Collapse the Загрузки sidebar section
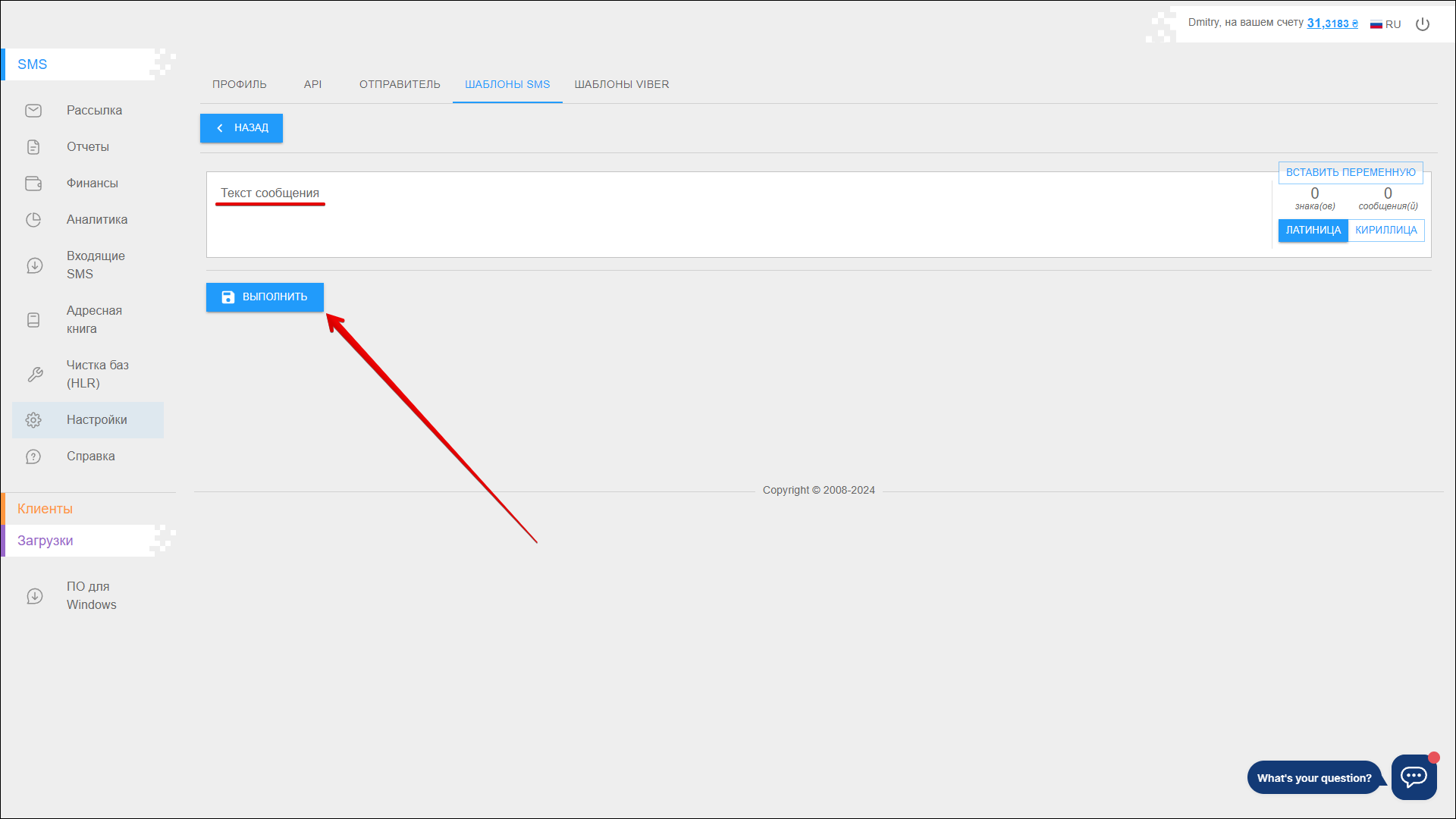The width and height of the screenshot is (1456, 819). 45,541
